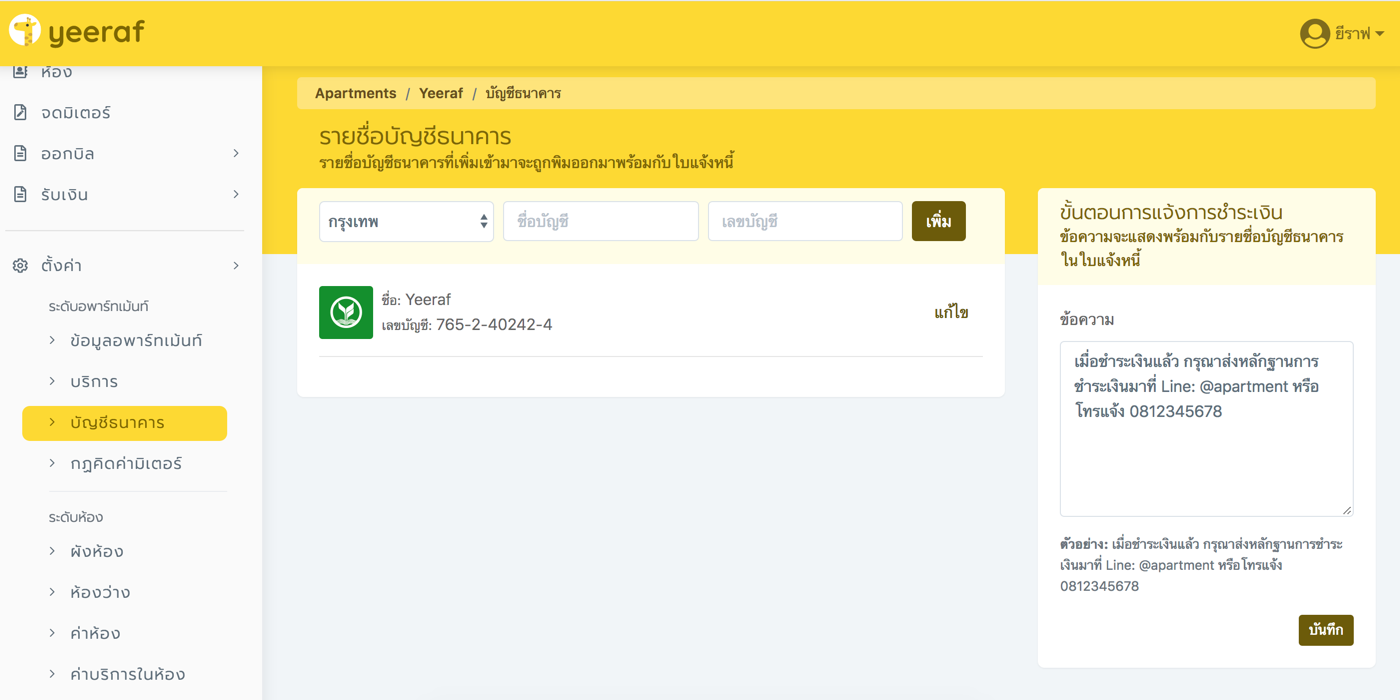1400x700 pixels.
Task: Click แก้ไข for the Yeeraf account
Action: point(951,312)
